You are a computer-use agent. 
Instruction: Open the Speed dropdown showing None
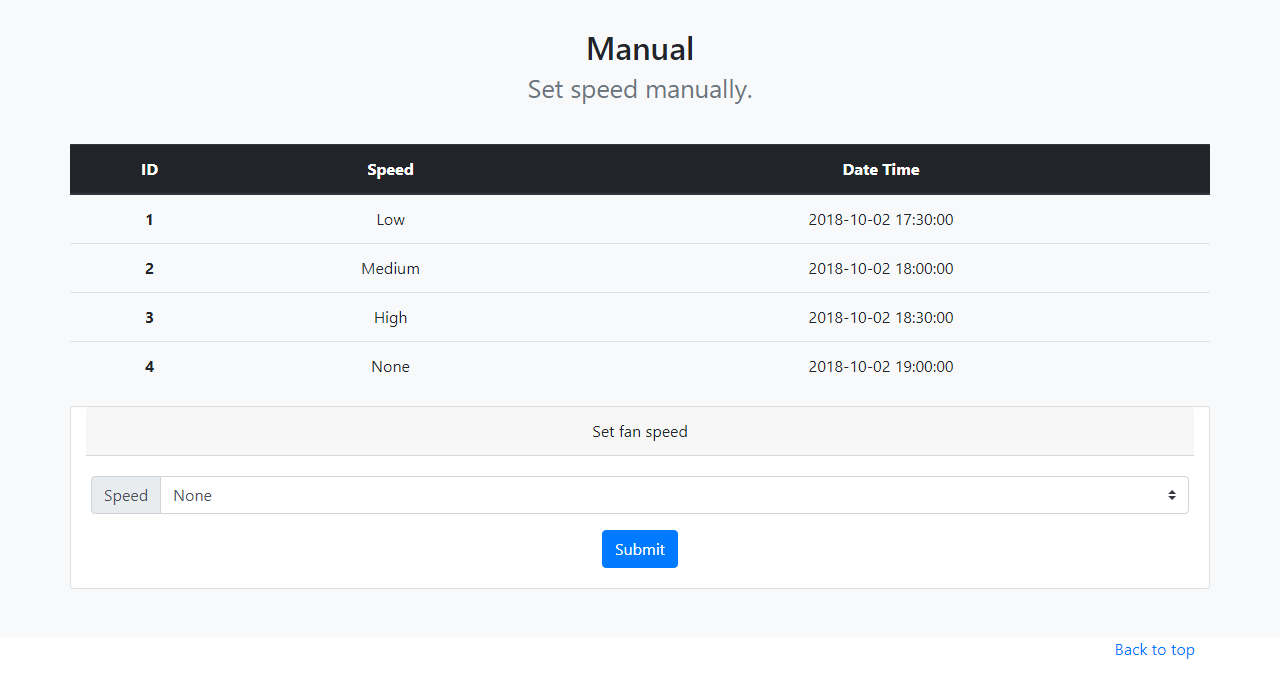coord(674,495)
